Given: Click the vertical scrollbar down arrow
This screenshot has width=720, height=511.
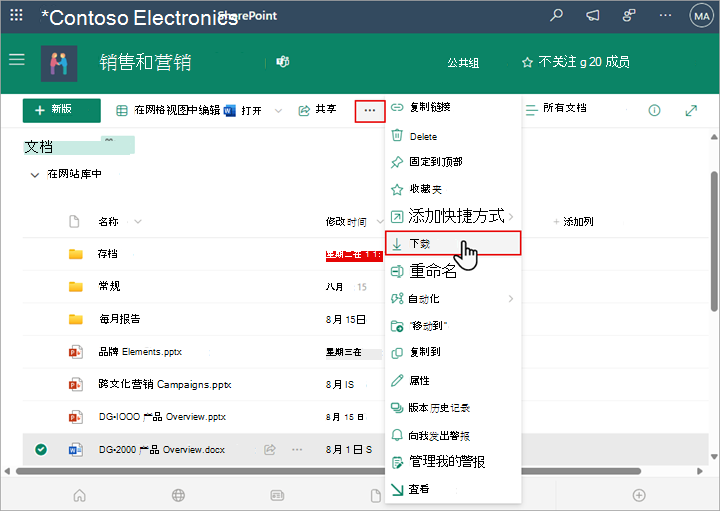Looking at the screenshot, I should pyautogui.click(x=714, y=456).
